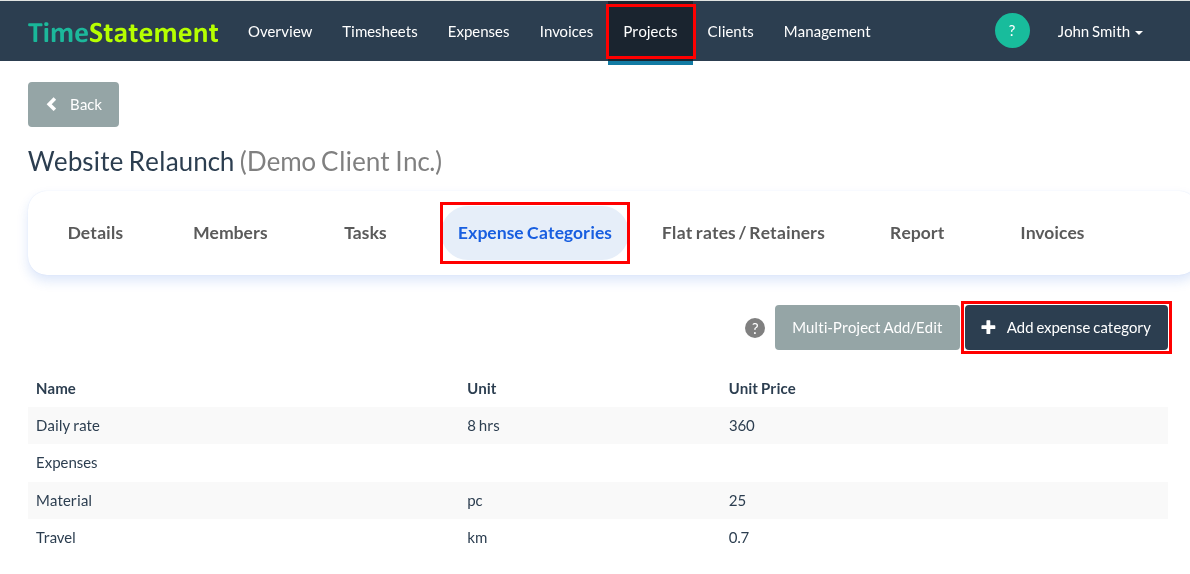Go back using the Back button
This screenshot has width=1190, height=574.
[x=74, y=104]
